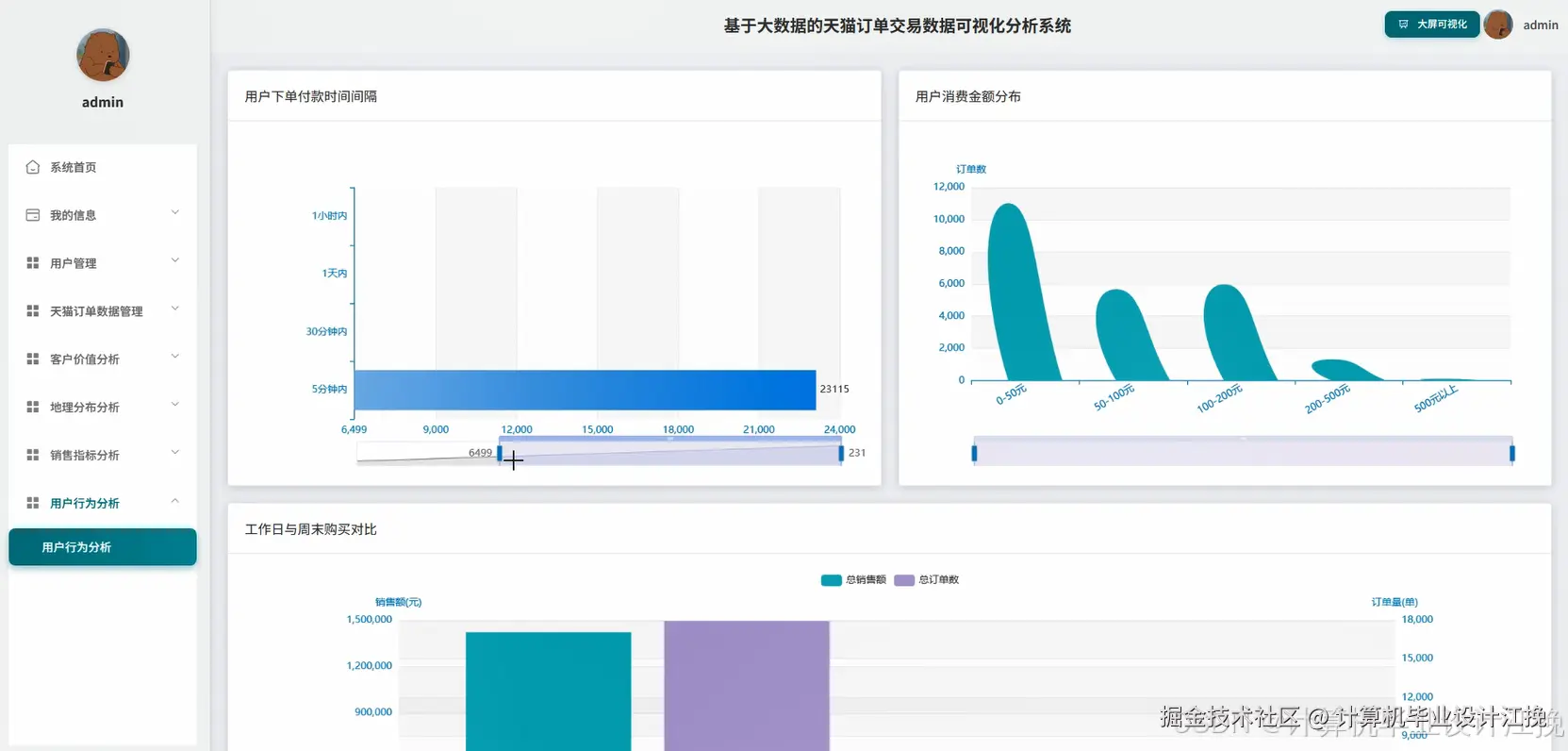Click the grid icon beside 用户管理
This screenshot has height=751, width=1568.
(33, 263)
